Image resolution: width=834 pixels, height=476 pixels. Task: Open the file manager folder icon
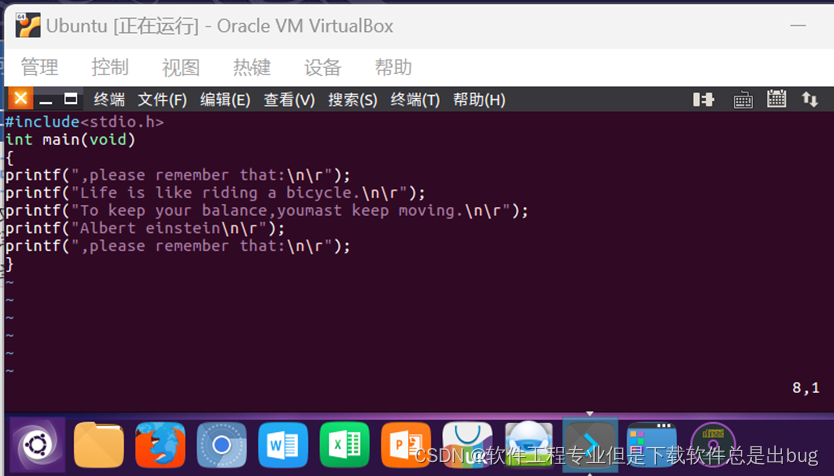click(98, 445)
